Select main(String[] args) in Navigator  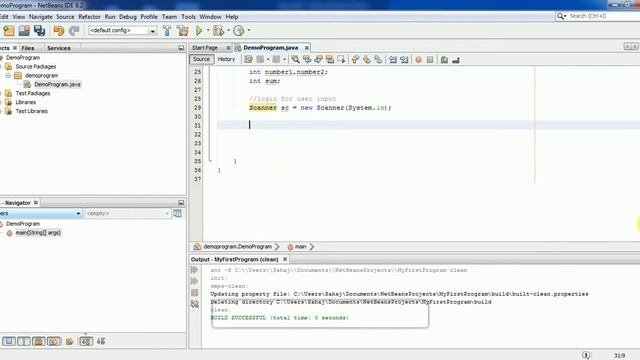[x=38, y=233]
